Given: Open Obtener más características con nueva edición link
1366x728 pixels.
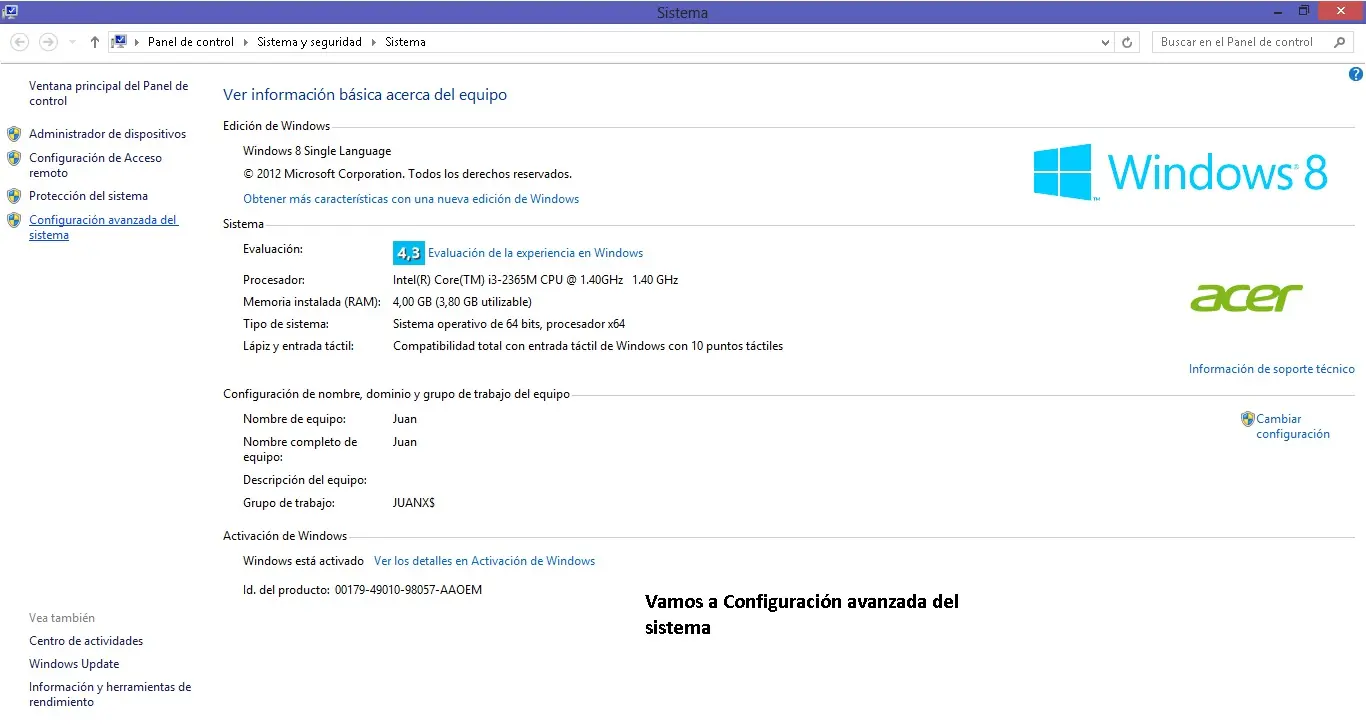Looking at the screenshot, I should [x=411, y=199].
